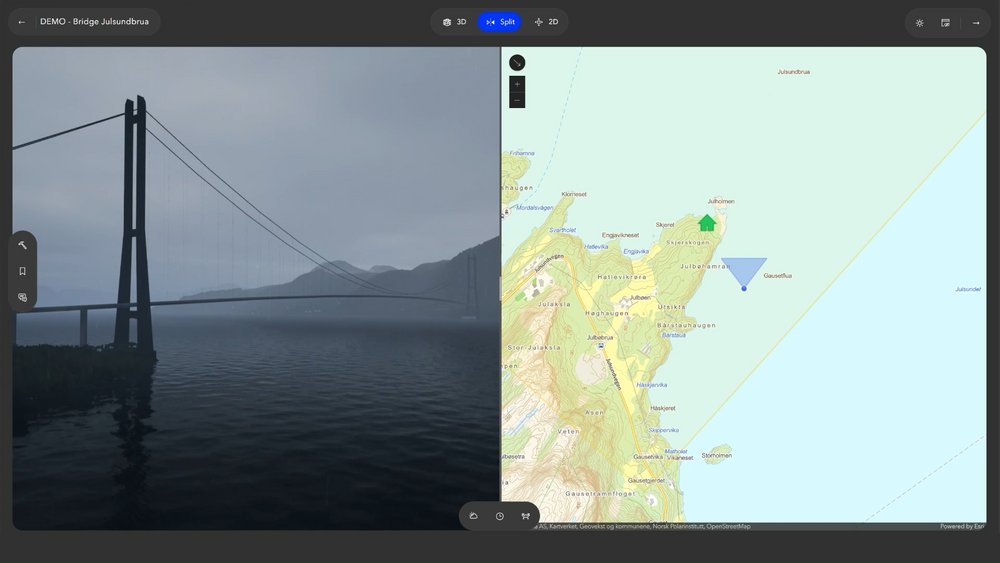Viewport: 1000px width, 563px height.
Task: Open the weather cloud icon
Action: click(474, 516)
